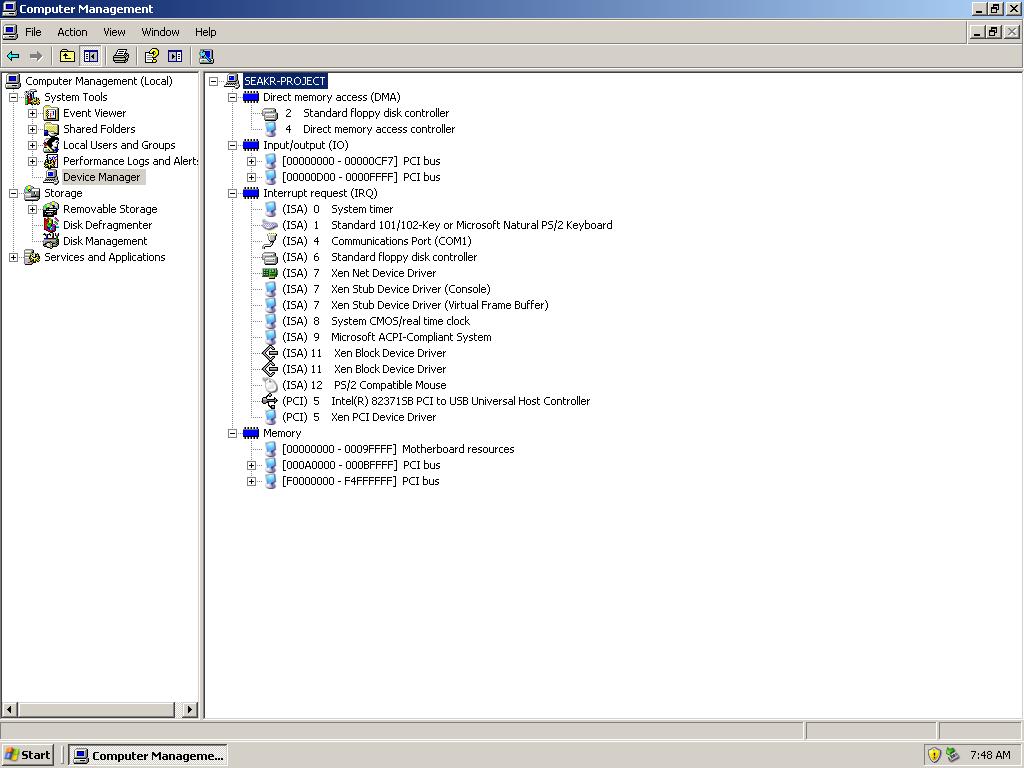The image size is (1024, 768).
Task: Click the Start button
Action: (28, 755)
